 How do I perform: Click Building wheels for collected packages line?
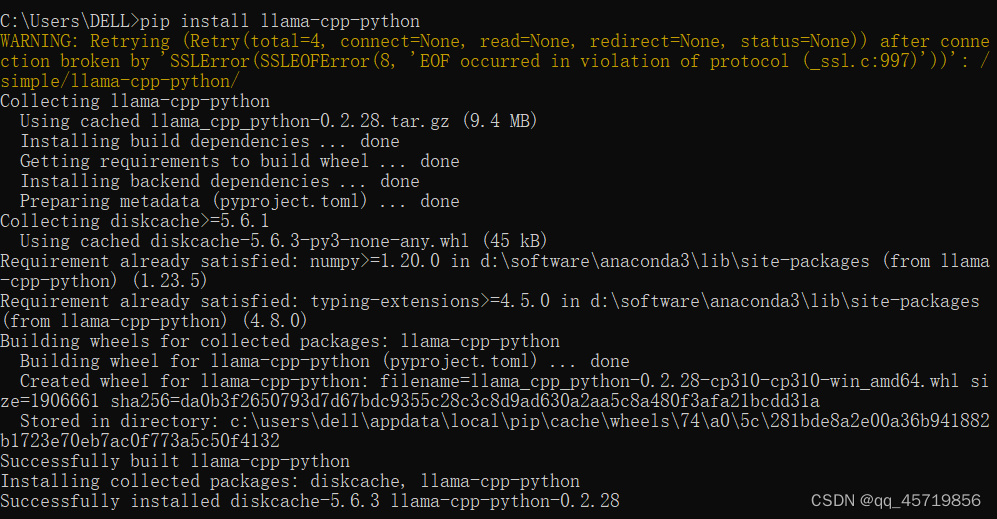(x=280, y=341)
